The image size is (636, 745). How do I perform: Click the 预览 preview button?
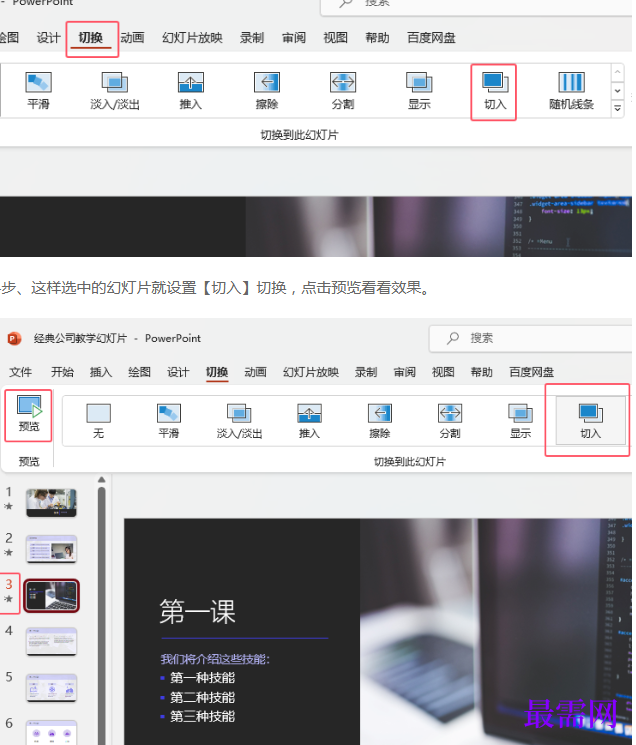(x=28, y=414)
